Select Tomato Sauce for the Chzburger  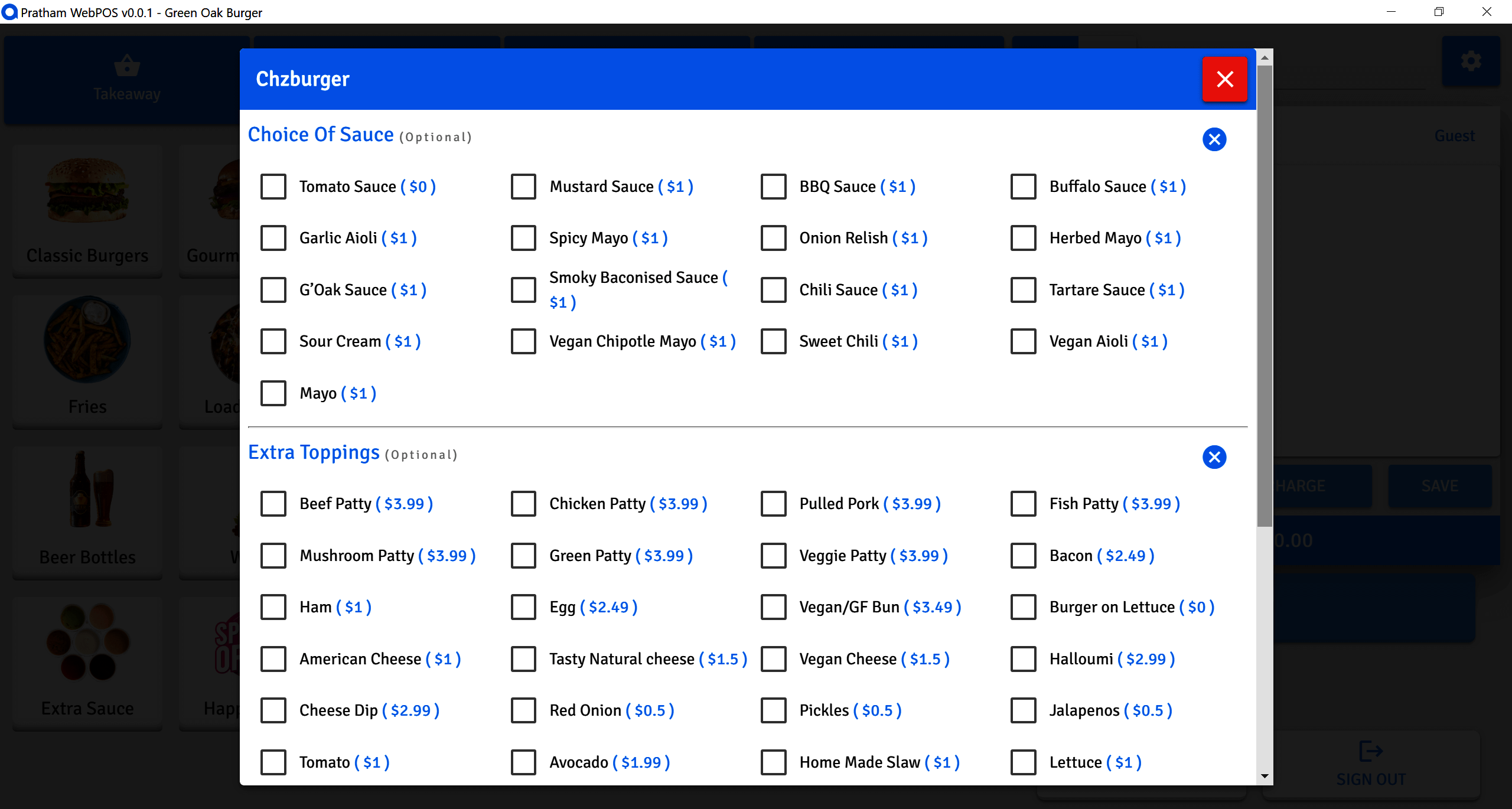(x=273, y=186)
